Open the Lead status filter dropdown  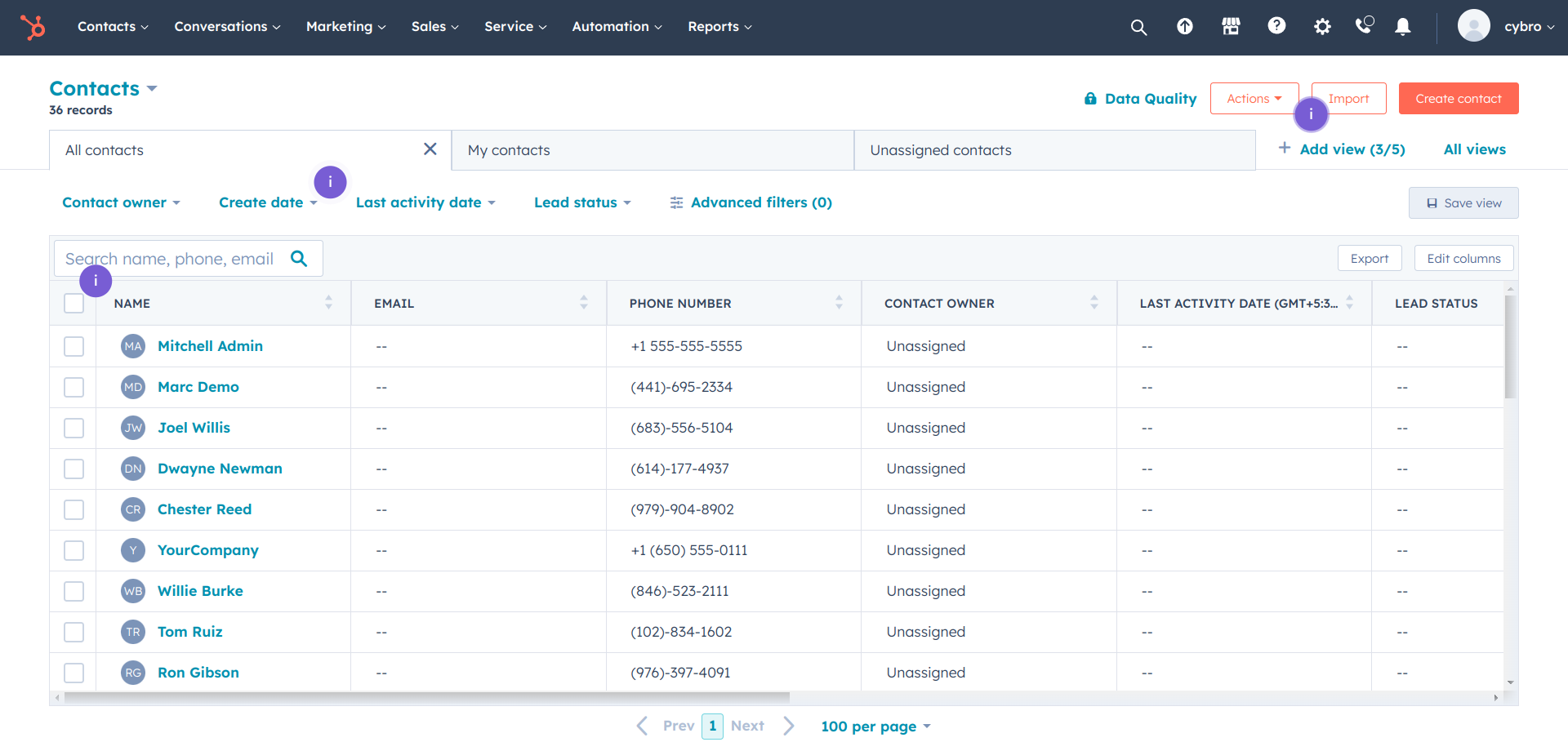[582, 202]
